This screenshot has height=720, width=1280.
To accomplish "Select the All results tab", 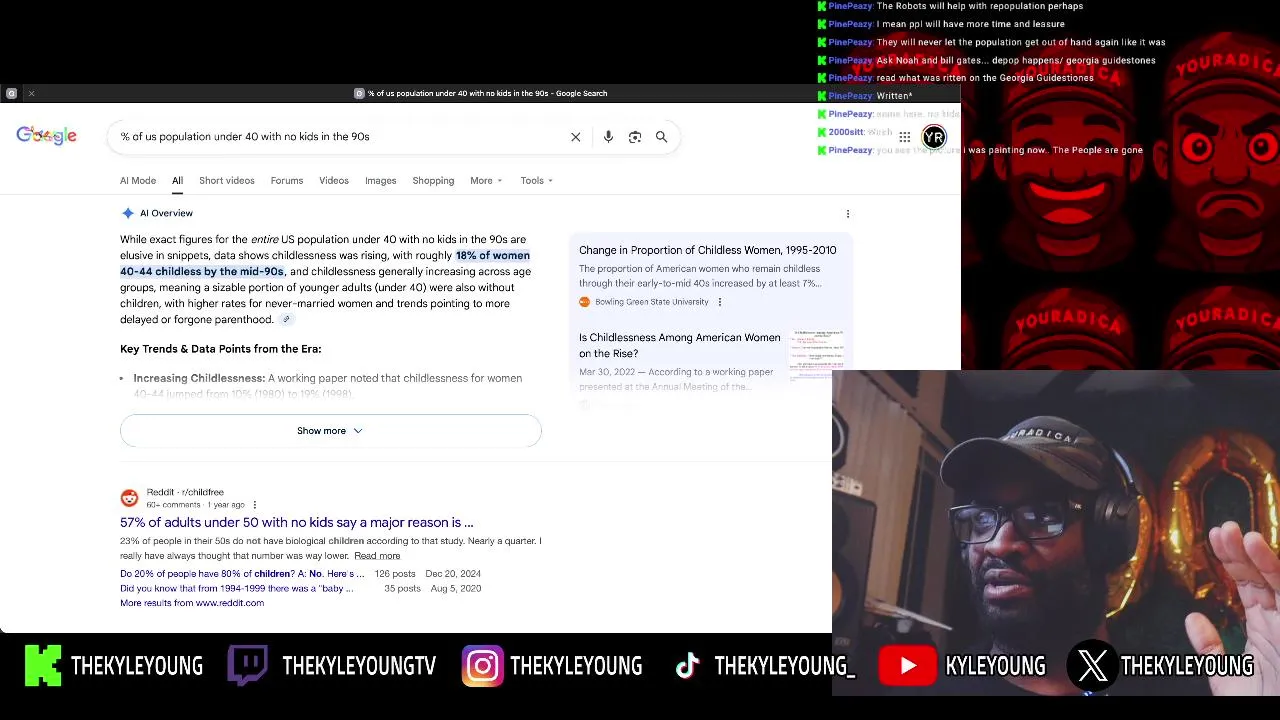I will [x=177, y=181].
